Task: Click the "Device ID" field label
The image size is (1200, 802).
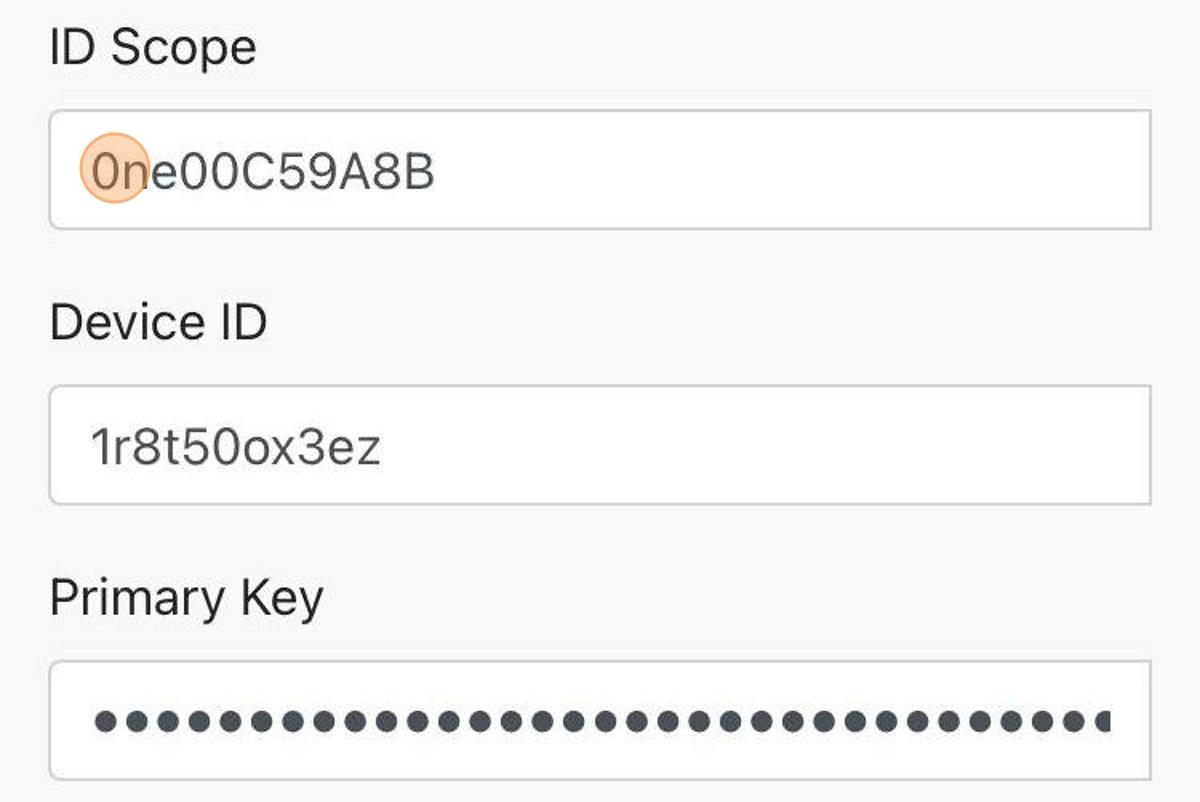Action: [158, 323]
